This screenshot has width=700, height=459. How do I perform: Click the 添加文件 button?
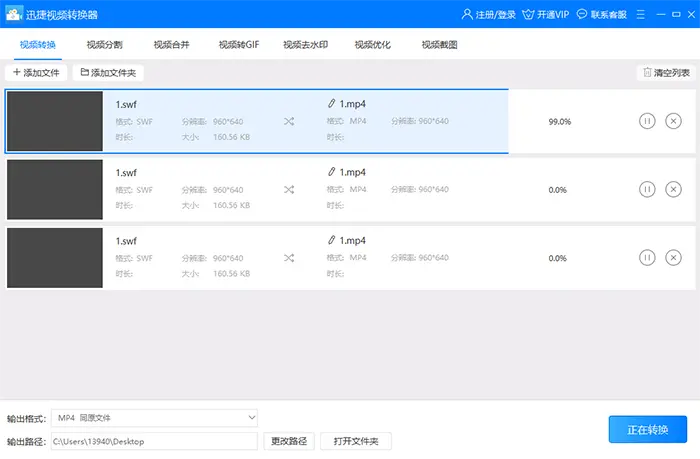pos(36,73)
